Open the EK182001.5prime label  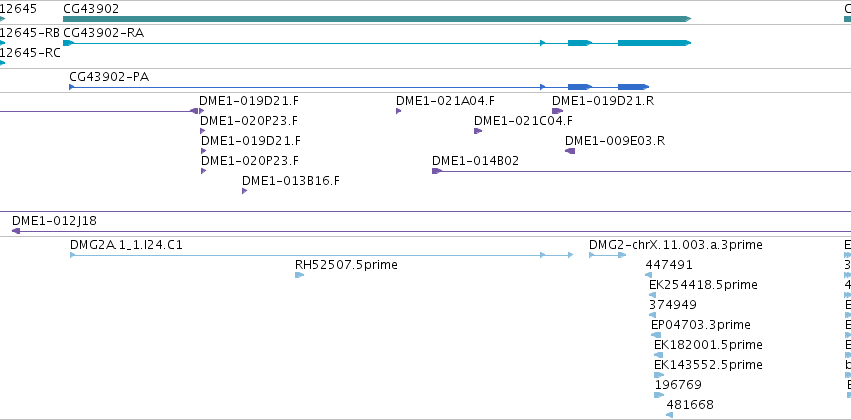(x=708, y=345)
